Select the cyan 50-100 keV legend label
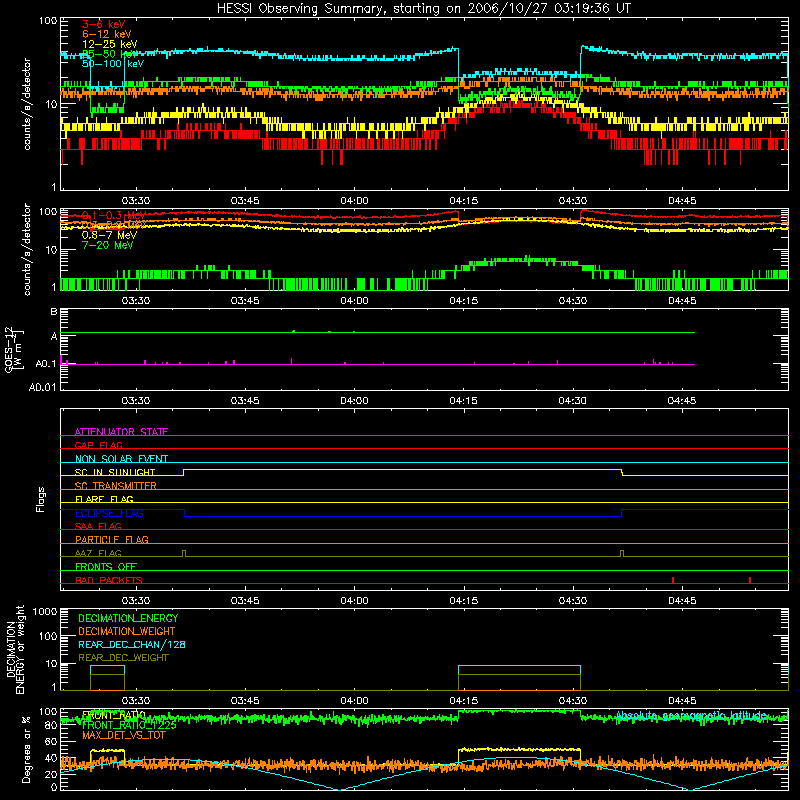The width and height of the screenshot is (800, 800). pyautogui.click(x=113, y=64)
